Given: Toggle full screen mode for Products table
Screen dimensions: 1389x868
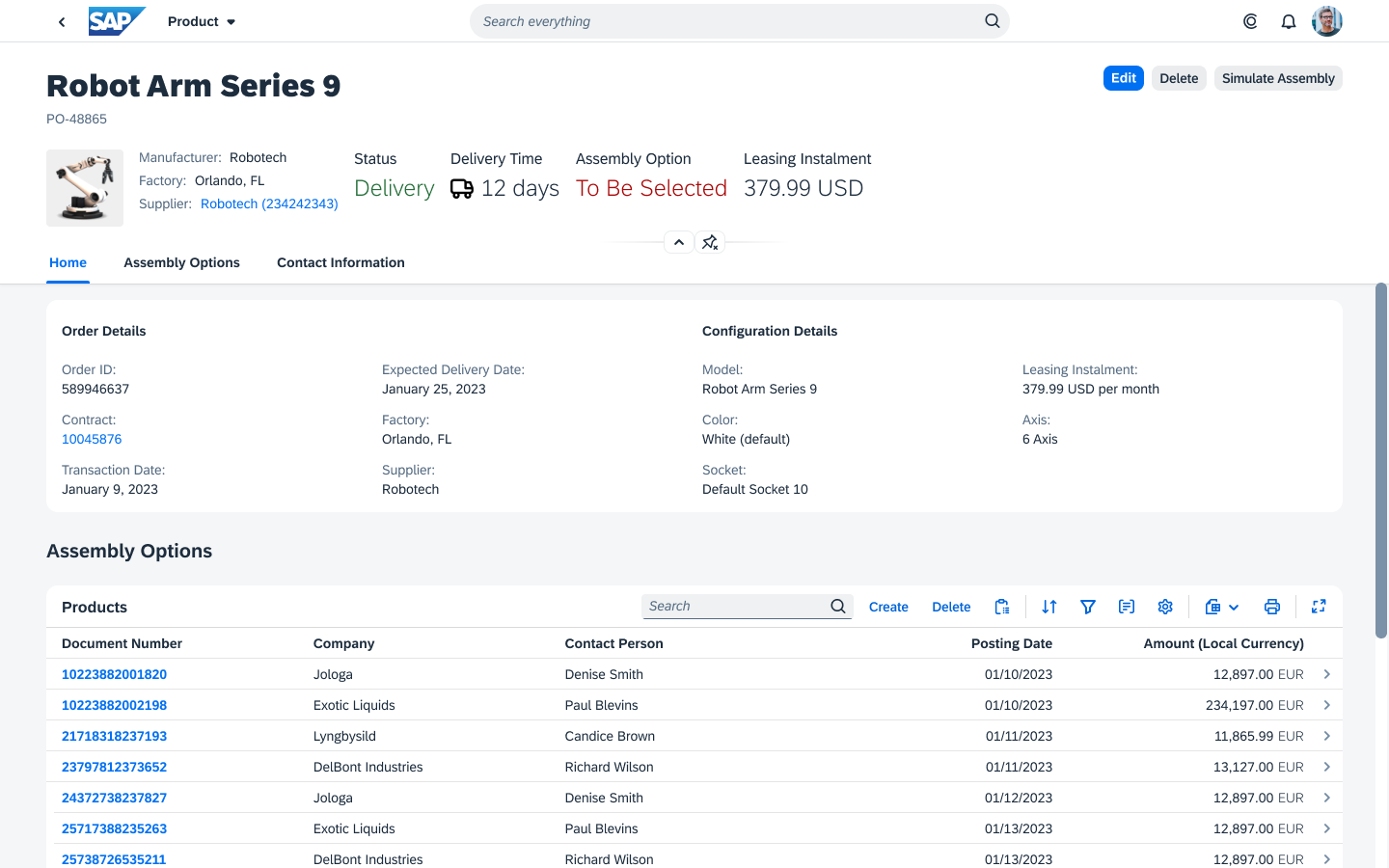Looking at the screenshot, I should pos(1319,607).
